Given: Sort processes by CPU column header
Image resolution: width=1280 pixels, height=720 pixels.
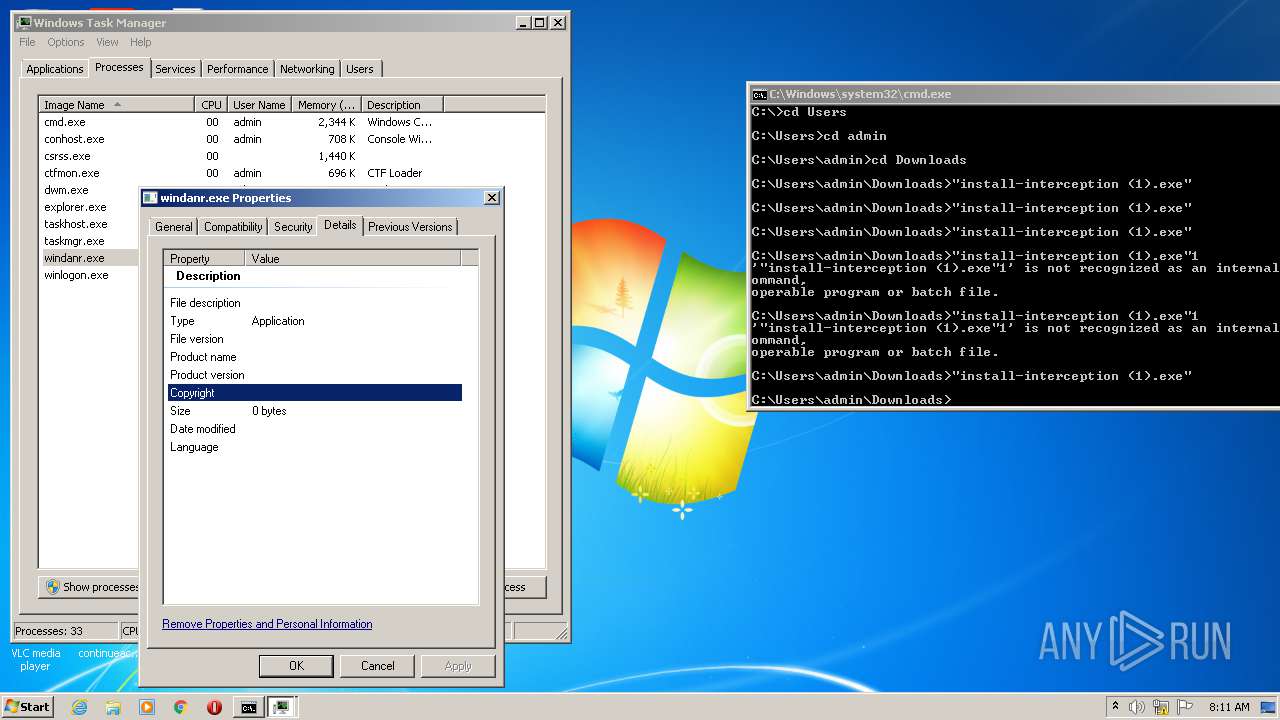Looking at the screenshot, I should (x=211, y=105).
